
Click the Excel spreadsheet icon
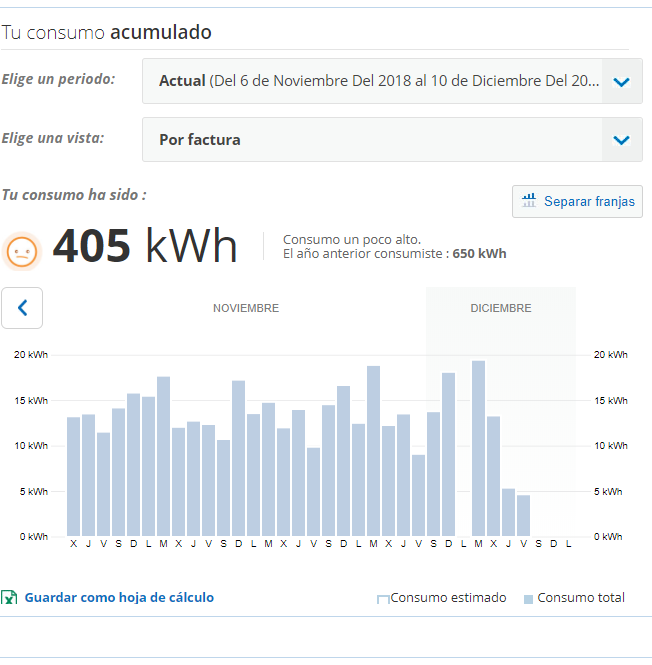click(10, 598)
